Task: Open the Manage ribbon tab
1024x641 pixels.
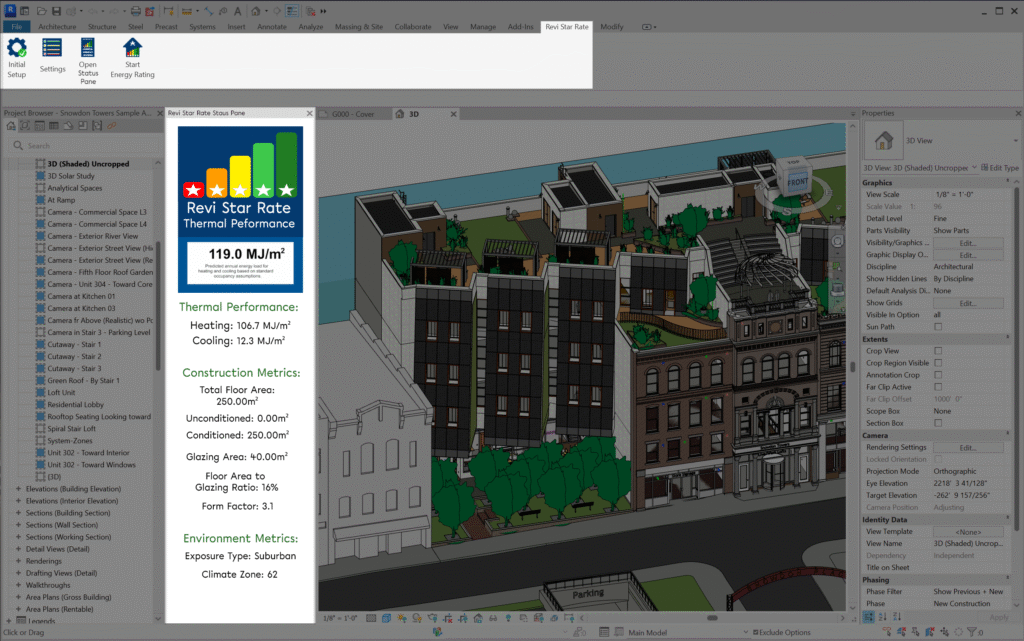Action: (x=484, y=27)
